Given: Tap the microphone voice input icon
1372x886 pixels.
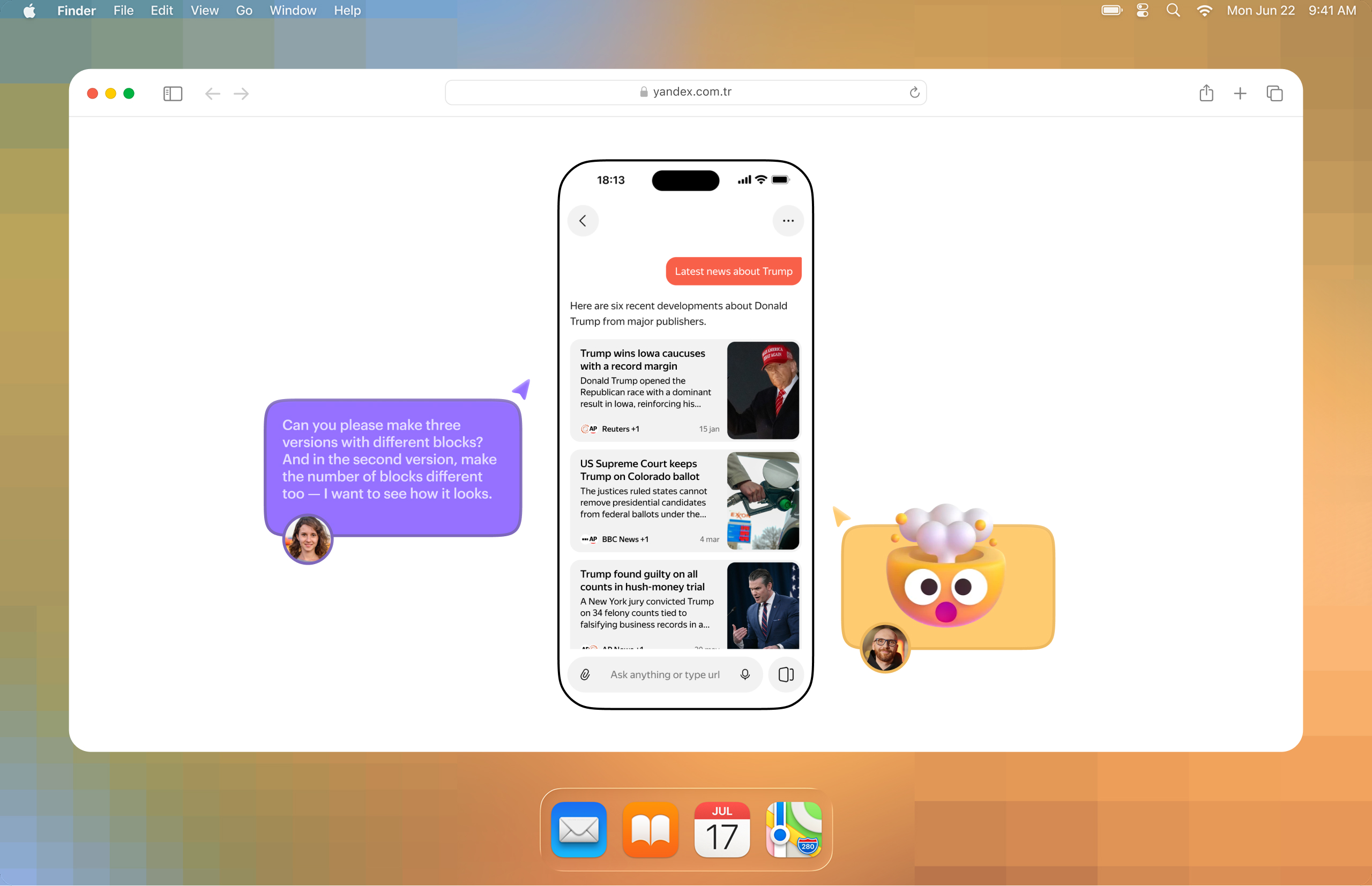Looking at the screenshot, I should [x=745, y=674].
